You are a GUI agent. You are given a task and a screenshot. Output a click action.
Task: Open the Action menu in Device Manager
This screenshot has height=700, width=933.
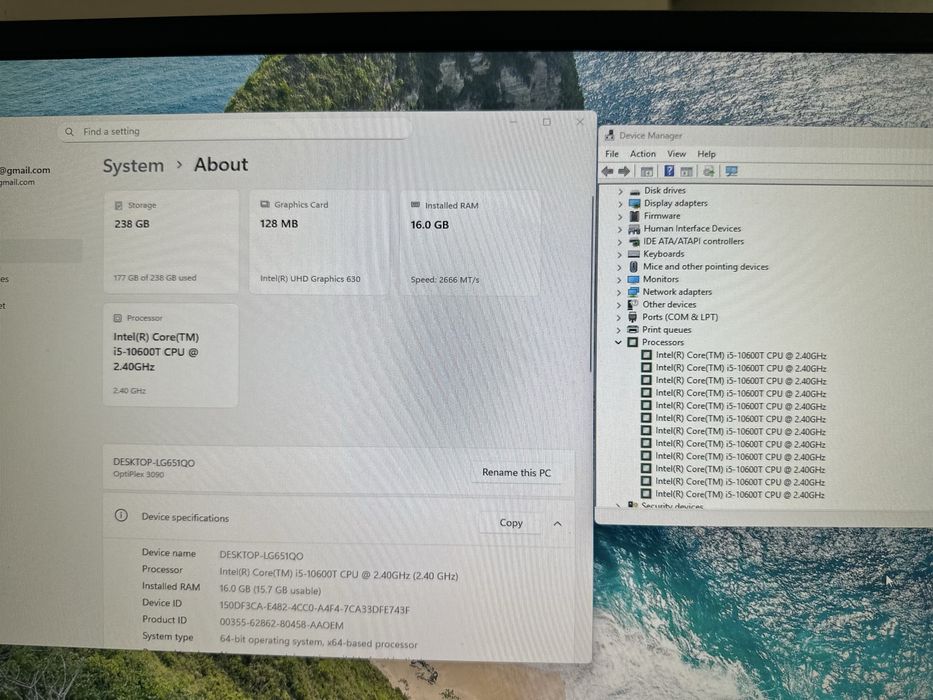[x=643, y=154]
